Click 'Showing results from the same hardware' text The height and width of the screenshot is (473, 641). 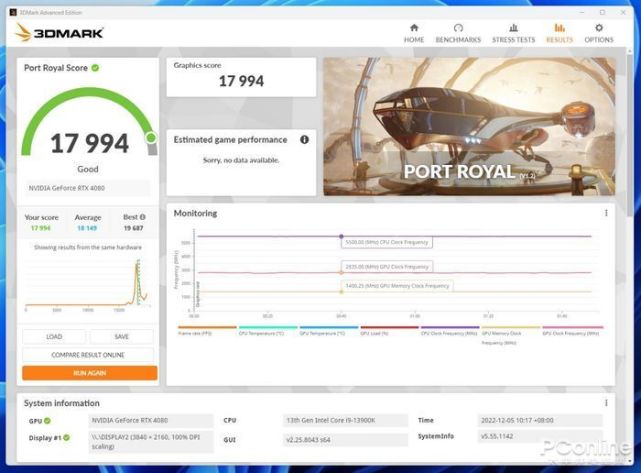[x=88, y=247]
